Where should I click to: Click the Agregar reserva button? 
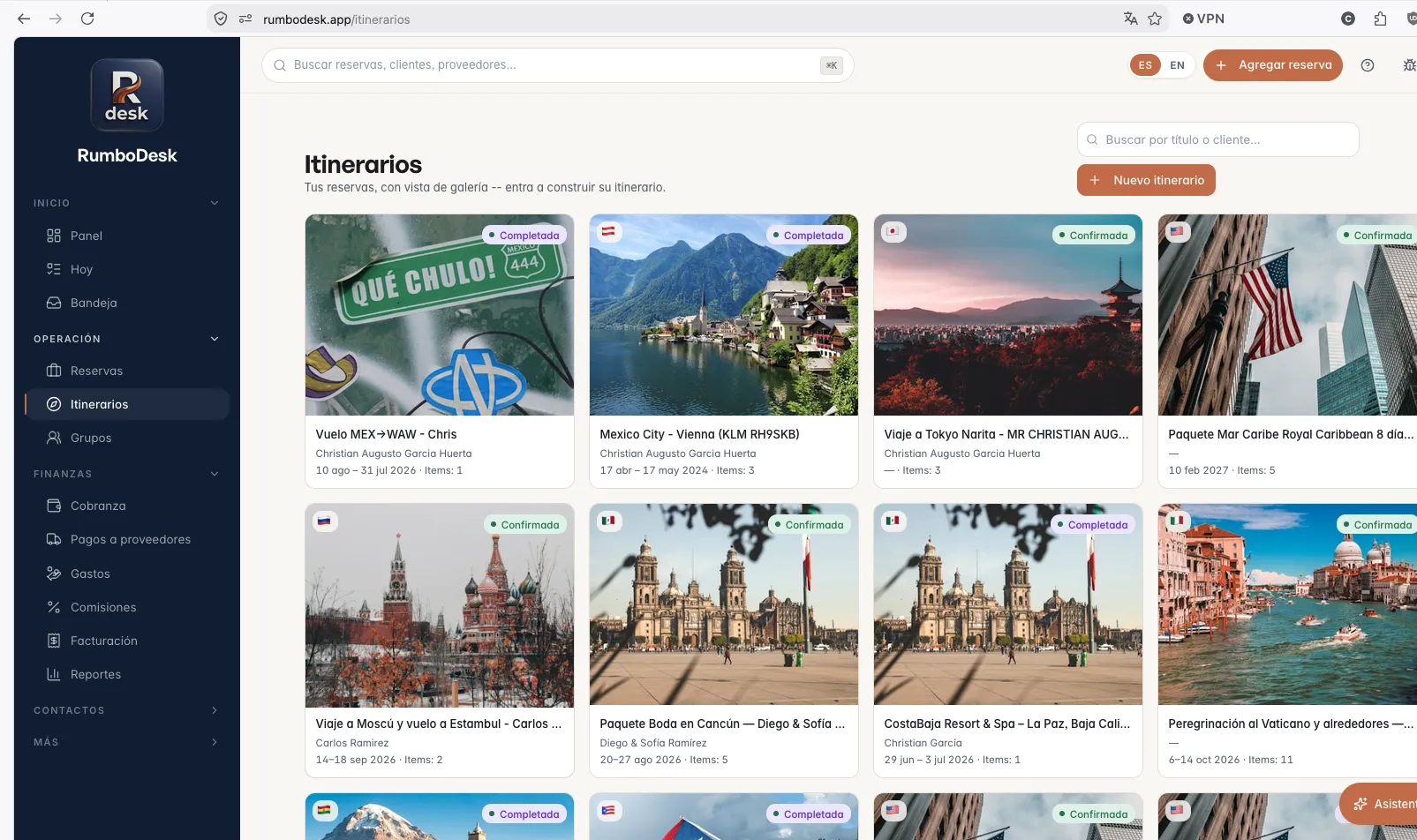(x=1273, y=65)
